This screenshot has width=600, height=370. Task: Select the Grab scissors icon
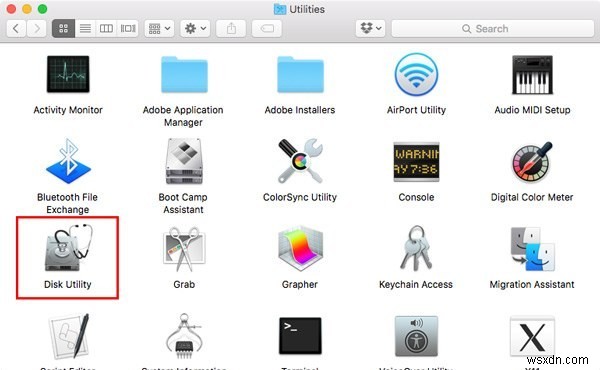pyautogui.click(x=184, y=249)
